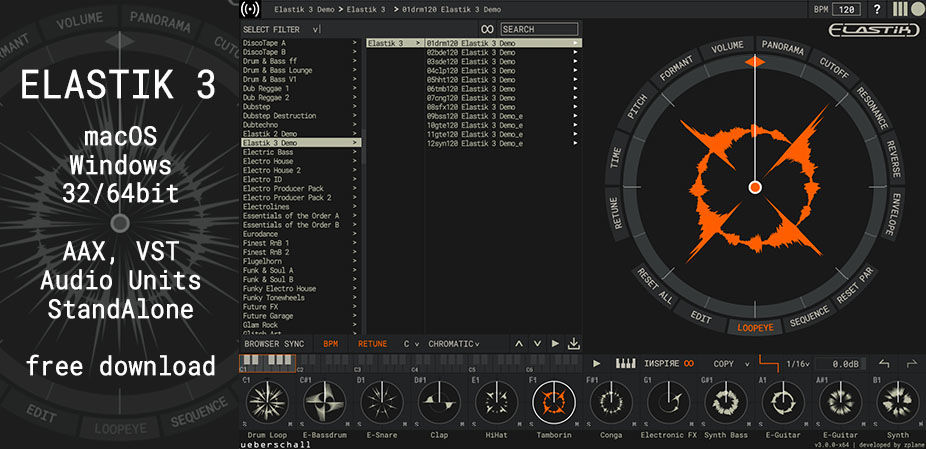Screen dimensions: 926x449
Task: Click the browser down arrow icon
Action: [x=537, y=344]
